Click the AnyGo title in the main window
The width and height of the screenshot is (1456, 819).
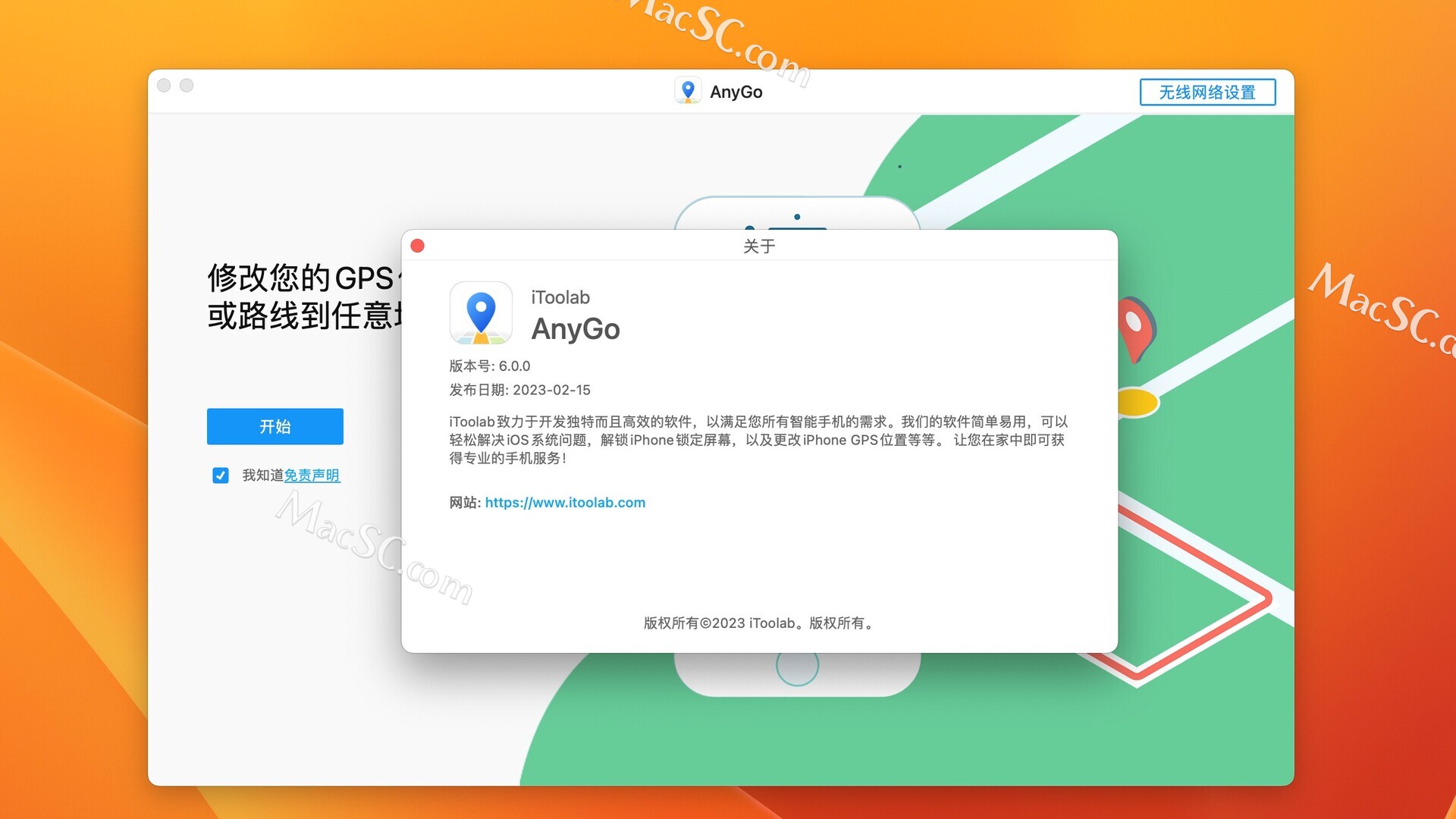point(736,92)
